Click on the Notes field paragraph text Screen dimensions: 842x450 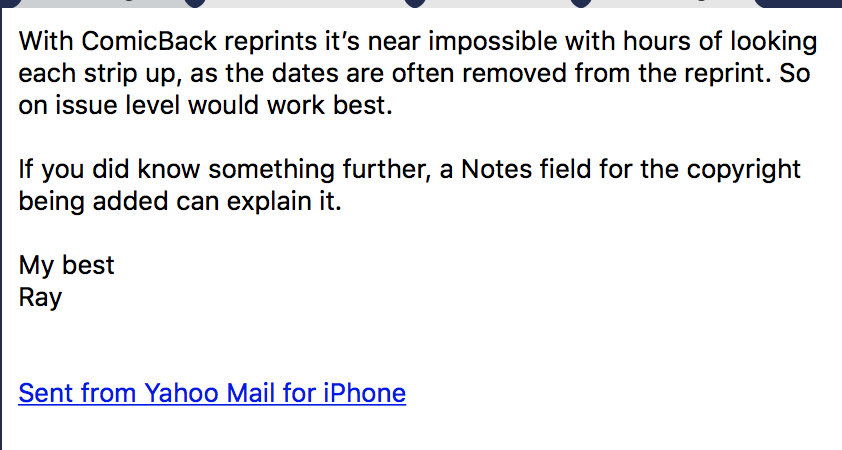[x=410, y=185]
